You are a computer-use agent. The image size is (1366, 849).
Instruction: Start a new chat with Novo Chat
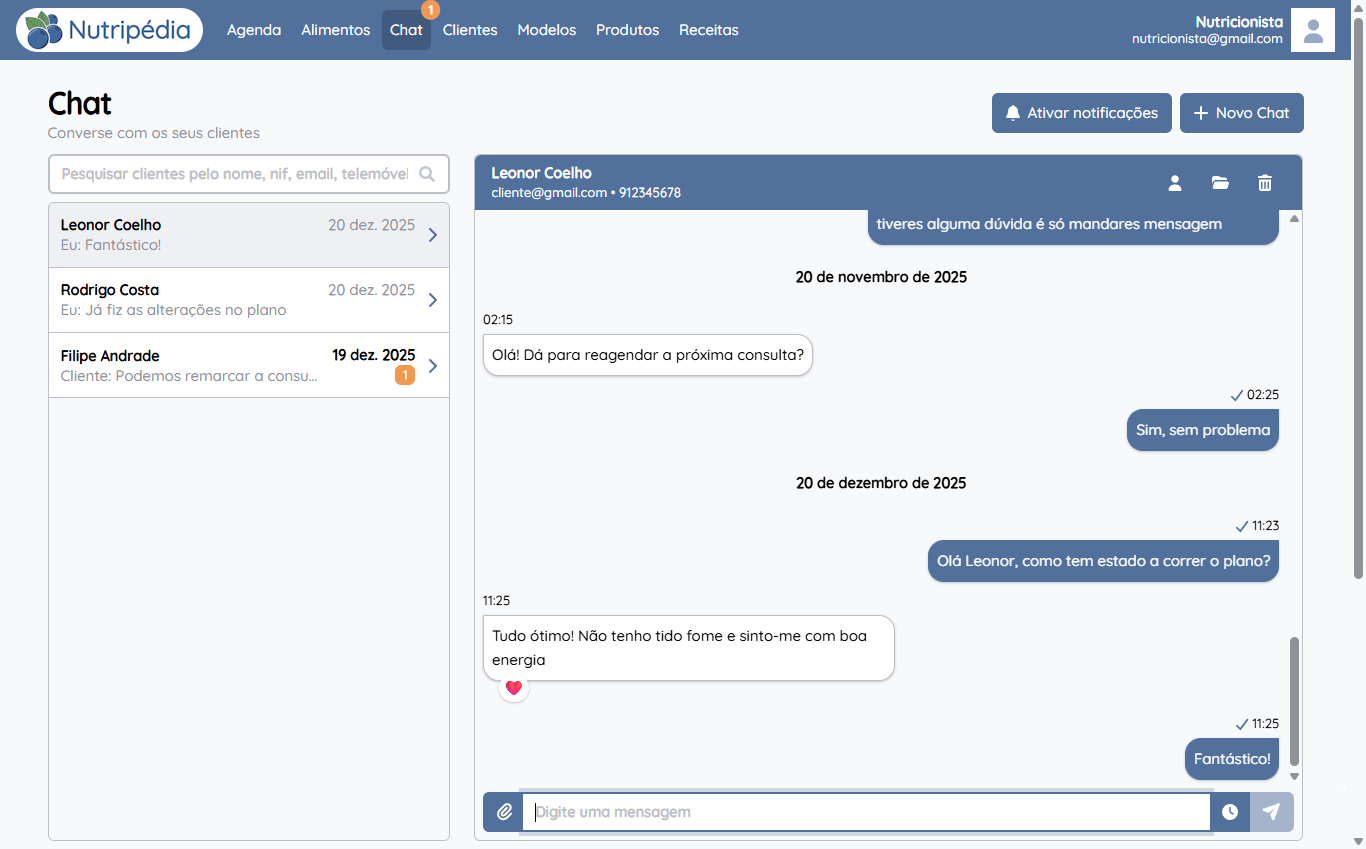coord(1242,113)
